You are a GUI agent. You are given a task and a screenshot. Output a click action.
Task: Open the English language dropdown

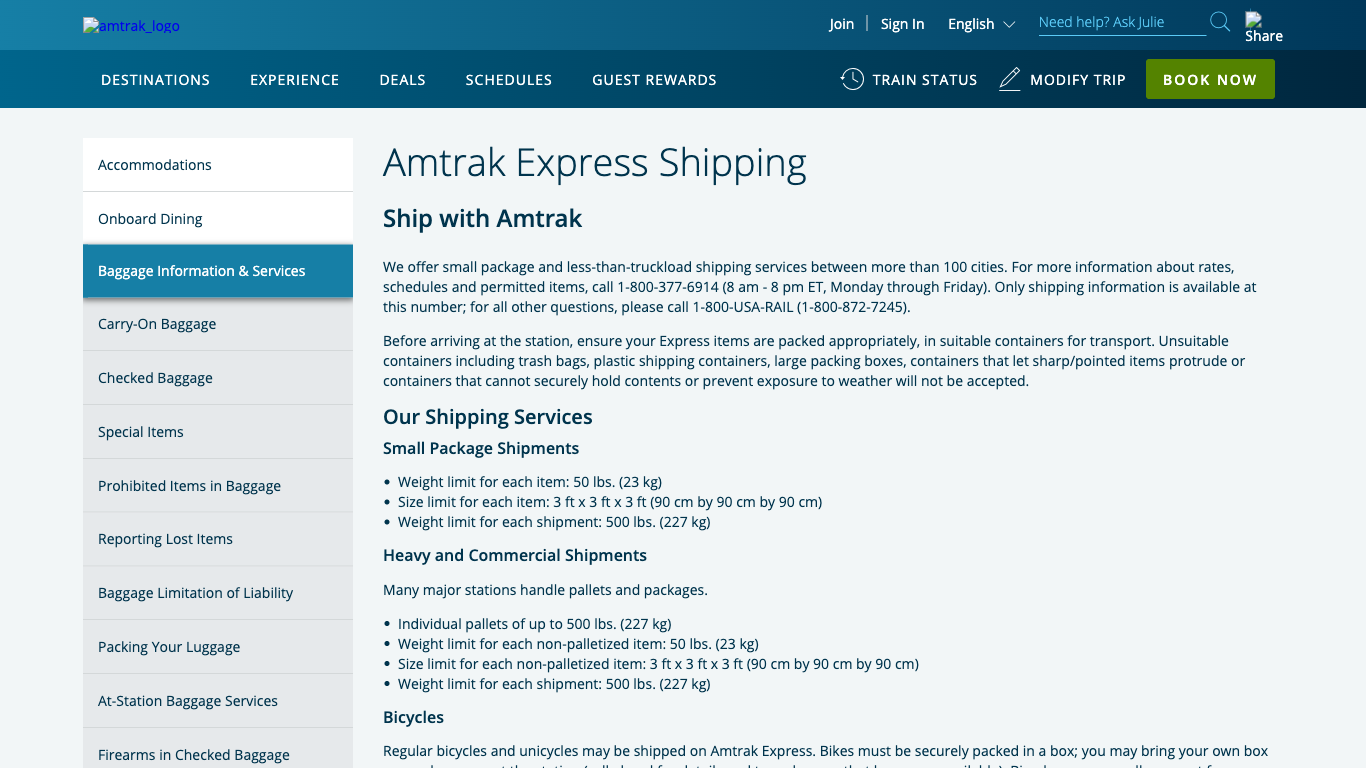[981, 24]
